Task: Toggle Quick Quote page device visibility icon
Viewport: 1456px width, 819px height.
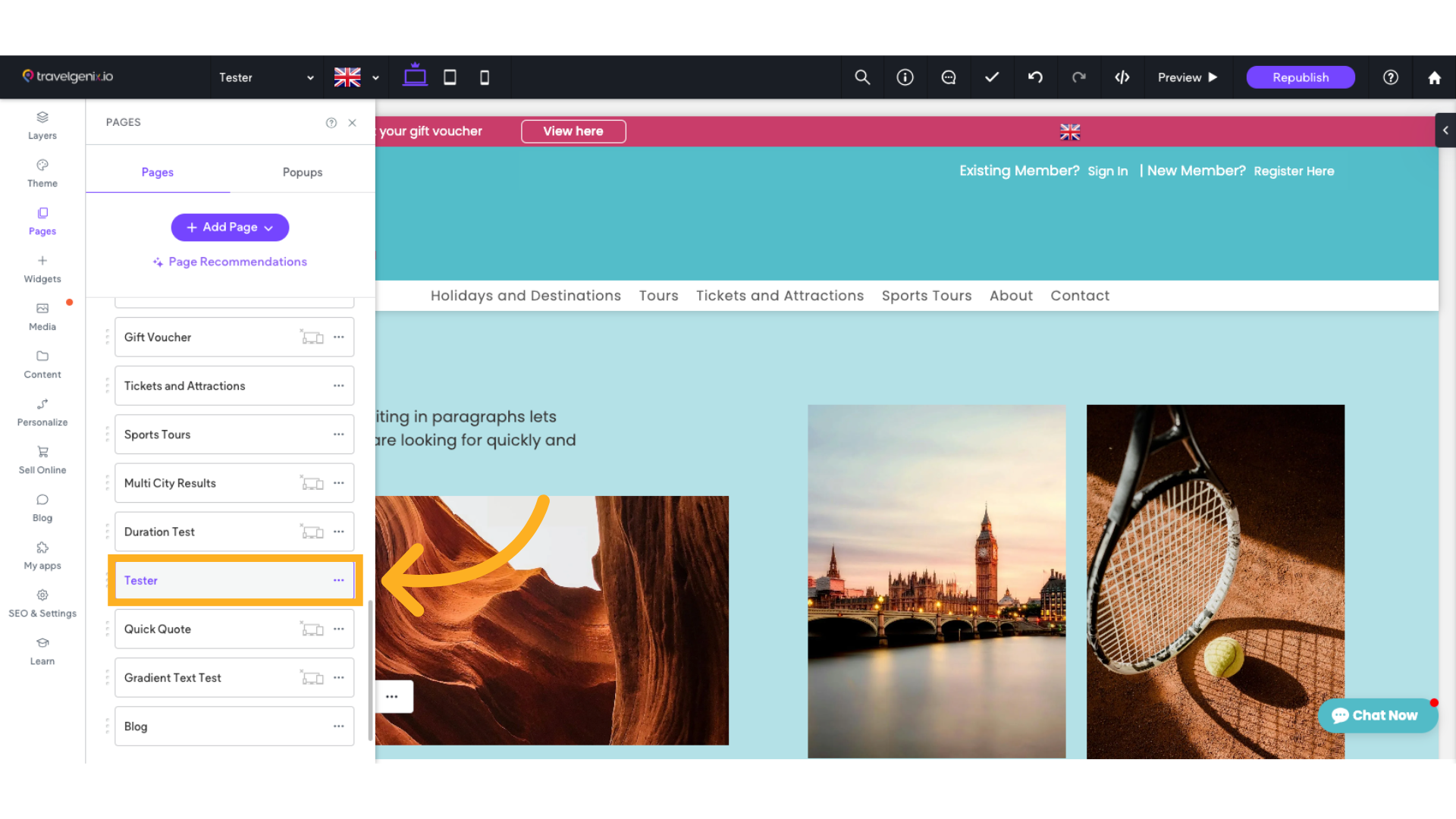Action: click(312, 629)
